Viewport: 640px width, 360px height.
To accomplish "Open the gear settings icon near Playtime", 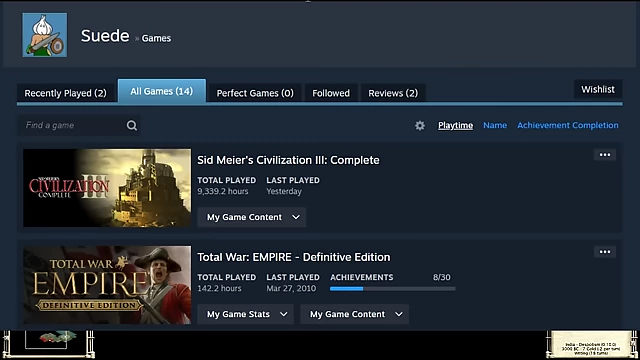I will 420,125.
